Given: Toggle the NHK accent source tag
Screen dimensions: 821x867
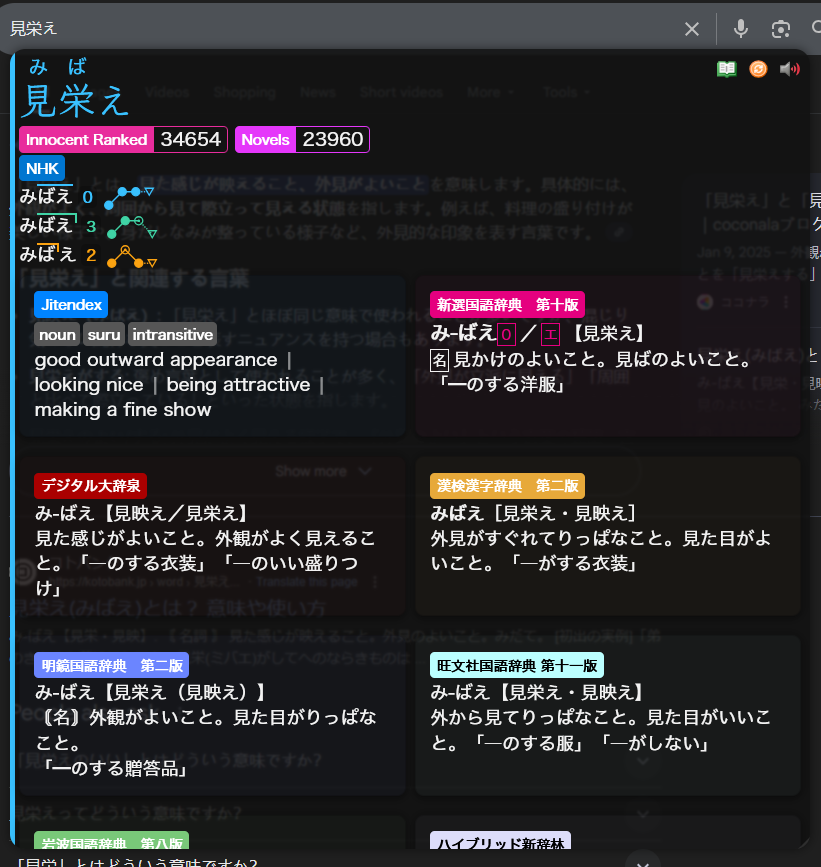Looking at the screenshot, I should [41, 168].
